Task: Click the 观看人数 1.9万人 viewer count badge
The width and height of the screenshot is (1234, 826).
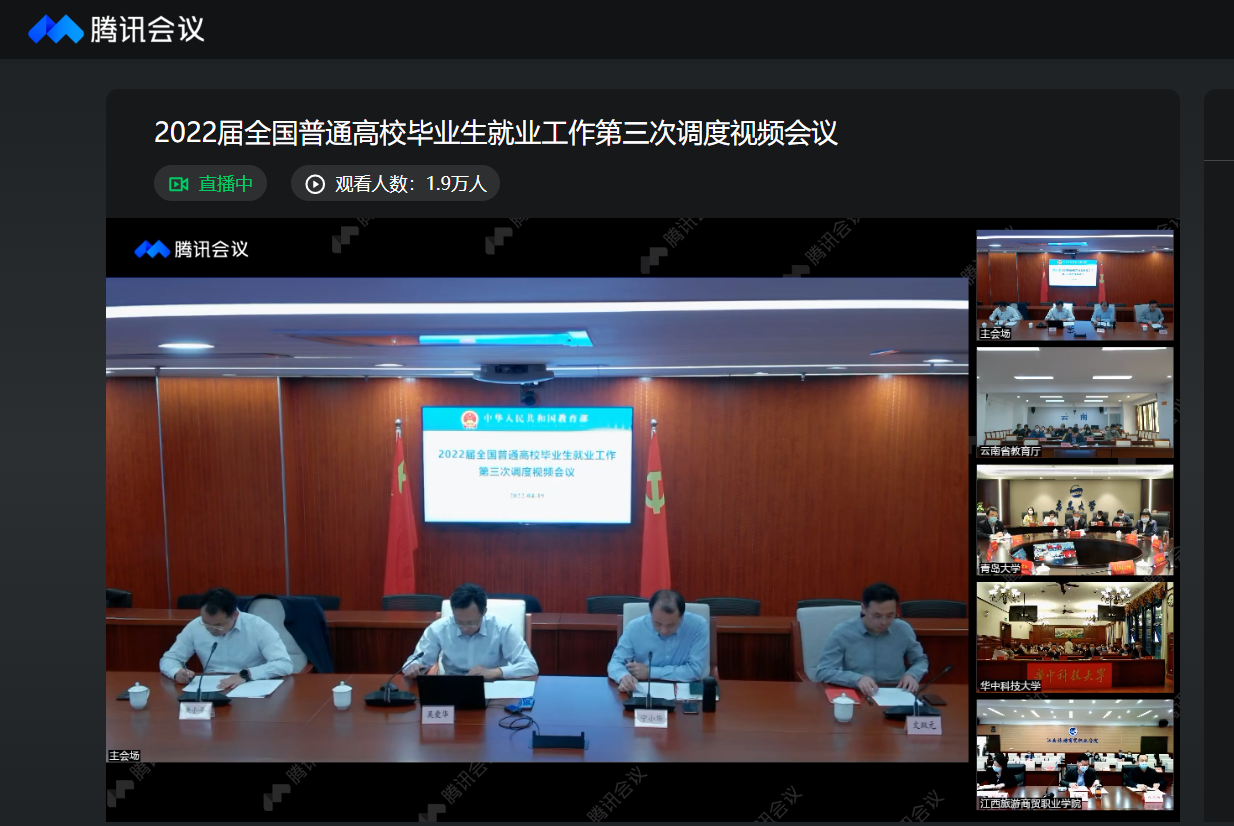Action: click(x=395, y=183)
